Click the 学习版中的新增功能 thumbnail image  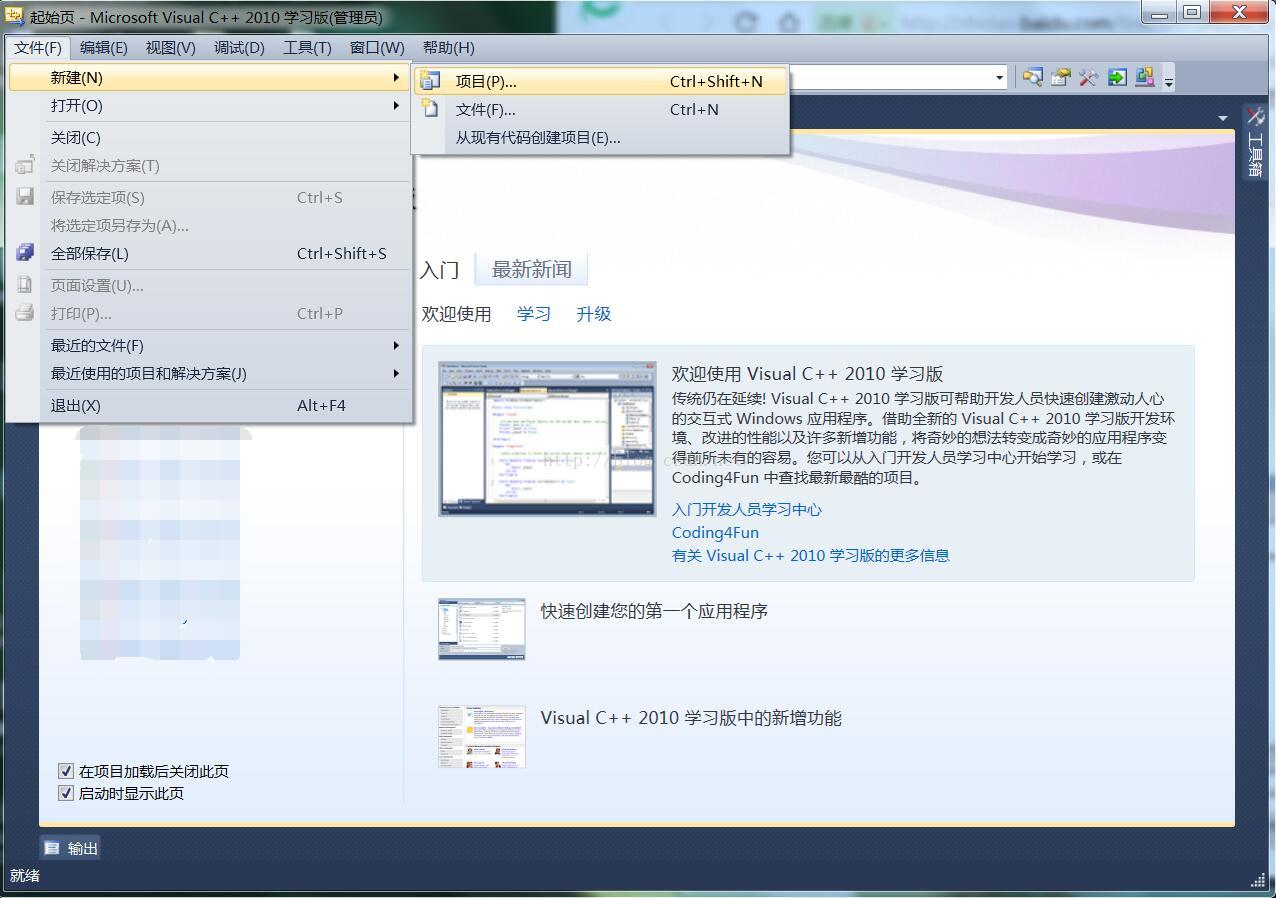[x=482, y=736]
